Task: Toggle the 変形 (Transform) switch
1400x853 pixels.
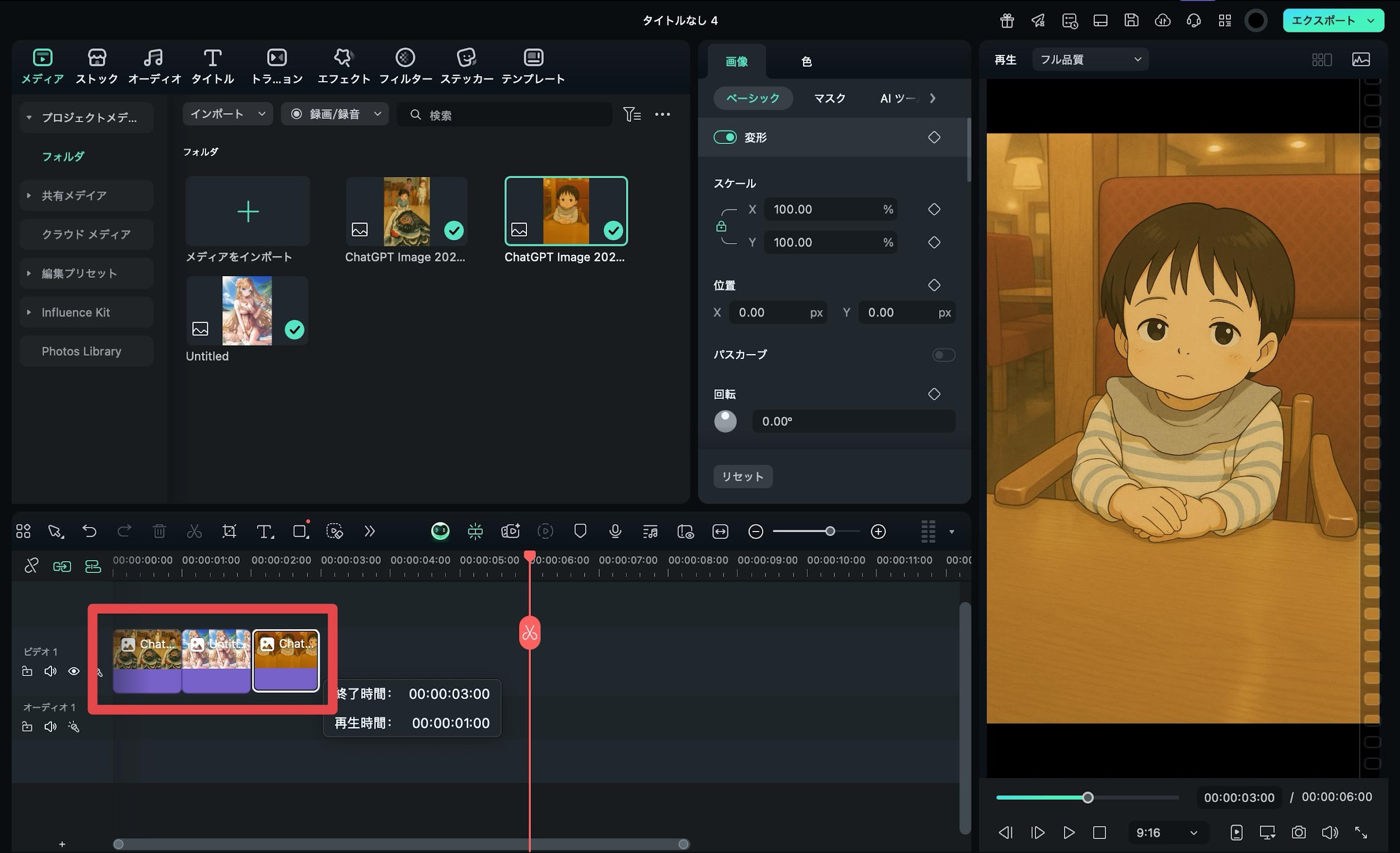Action: (x=725, y=137)
